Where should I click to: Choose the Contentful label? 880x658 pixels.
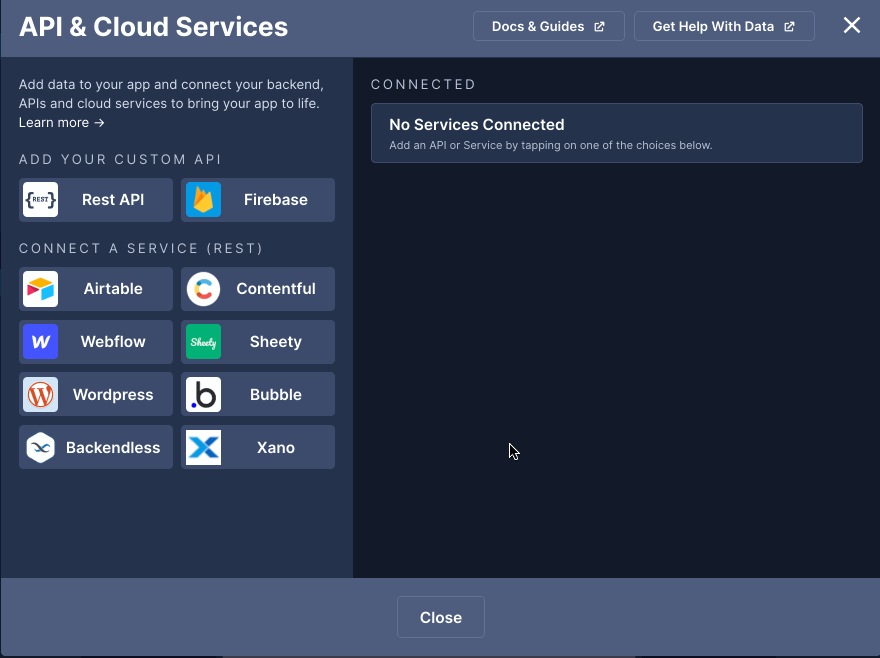pyautogui.click(x=276, y=289)
